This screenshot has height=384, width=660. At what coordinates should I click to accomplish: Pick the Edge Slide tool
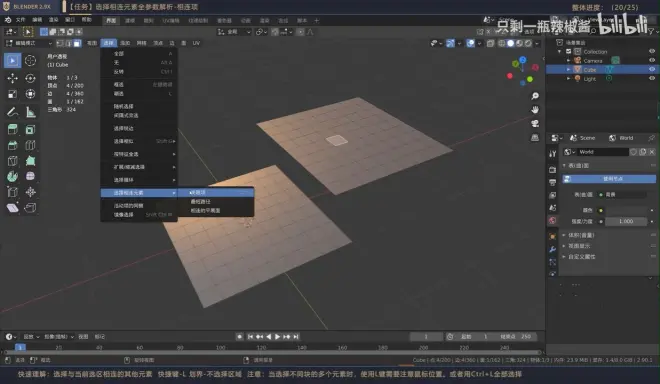point(13,192)
